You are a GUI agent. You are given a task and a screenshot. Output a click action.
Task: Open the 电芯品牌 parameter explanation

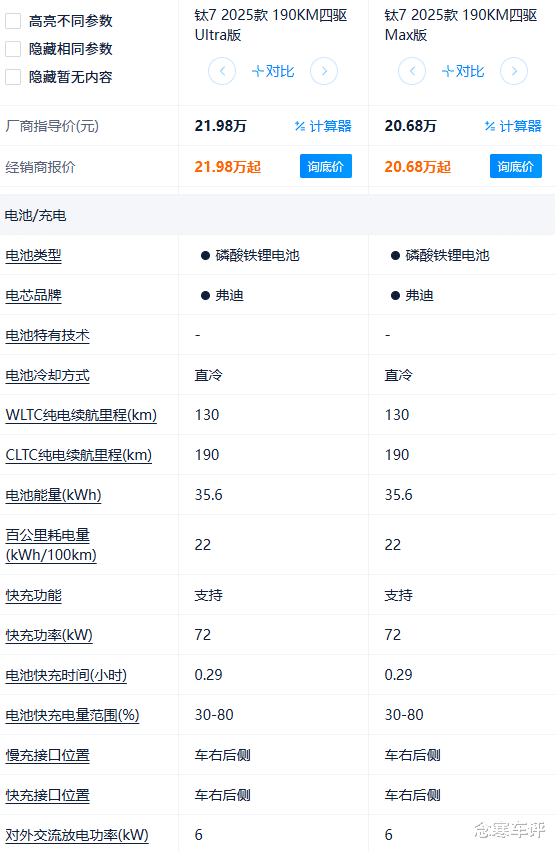(x=33, y=295)
